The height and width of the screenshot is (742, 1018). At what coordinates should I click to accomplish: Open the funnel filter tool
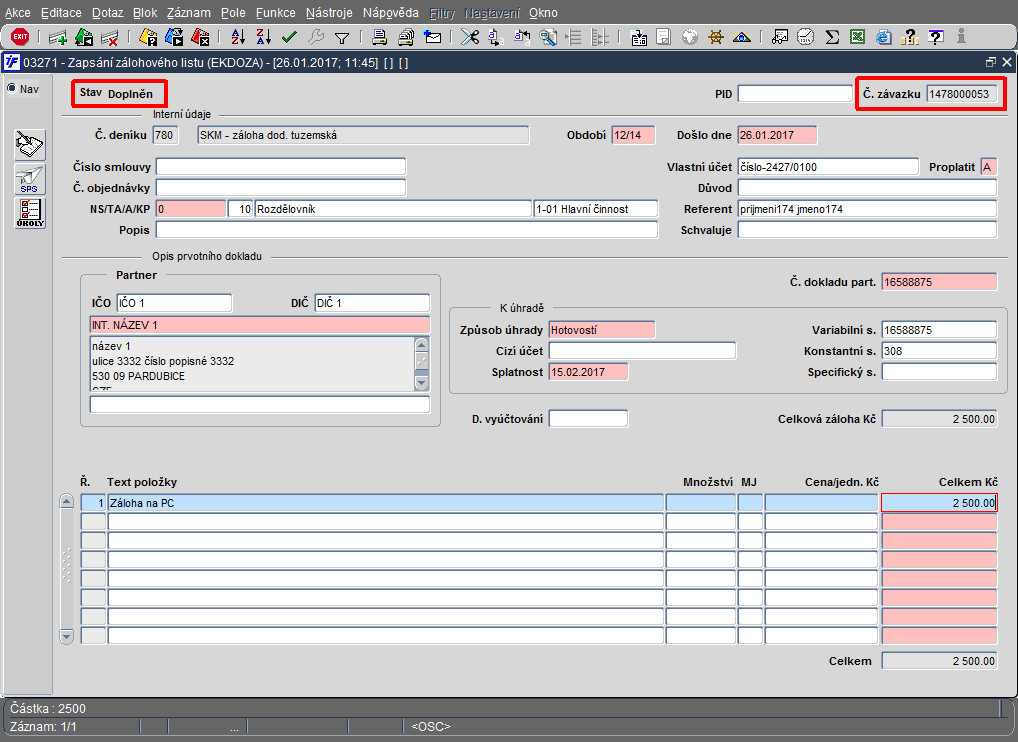click(341, 38)
